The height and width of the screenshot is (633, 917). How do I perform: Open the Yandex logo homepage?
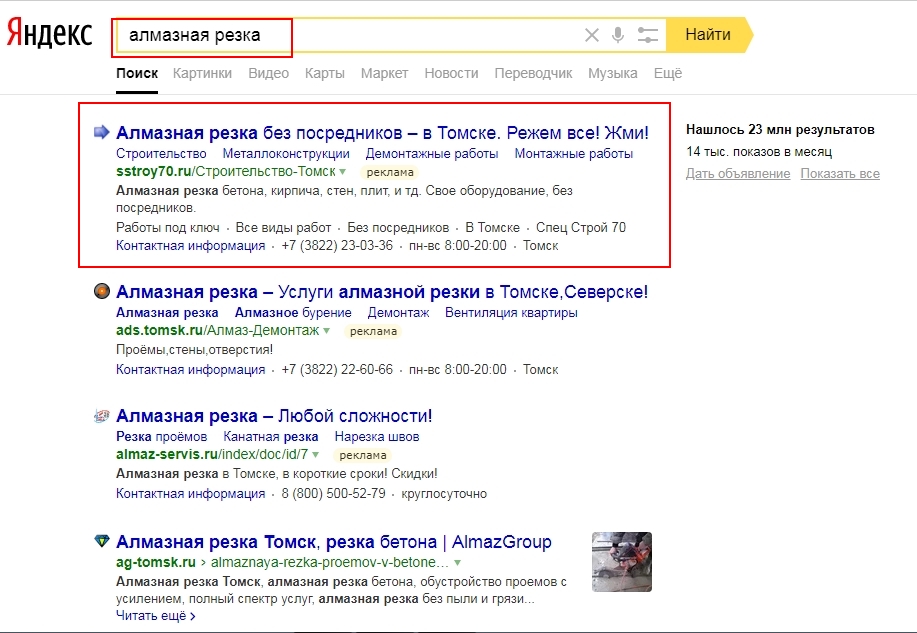[50, 32]
